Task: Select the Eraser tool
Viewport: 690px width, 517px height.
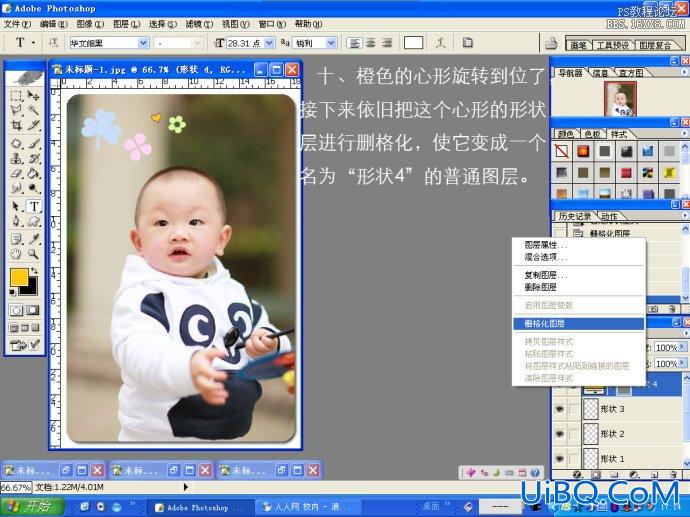Action: (x=16, y=173)
